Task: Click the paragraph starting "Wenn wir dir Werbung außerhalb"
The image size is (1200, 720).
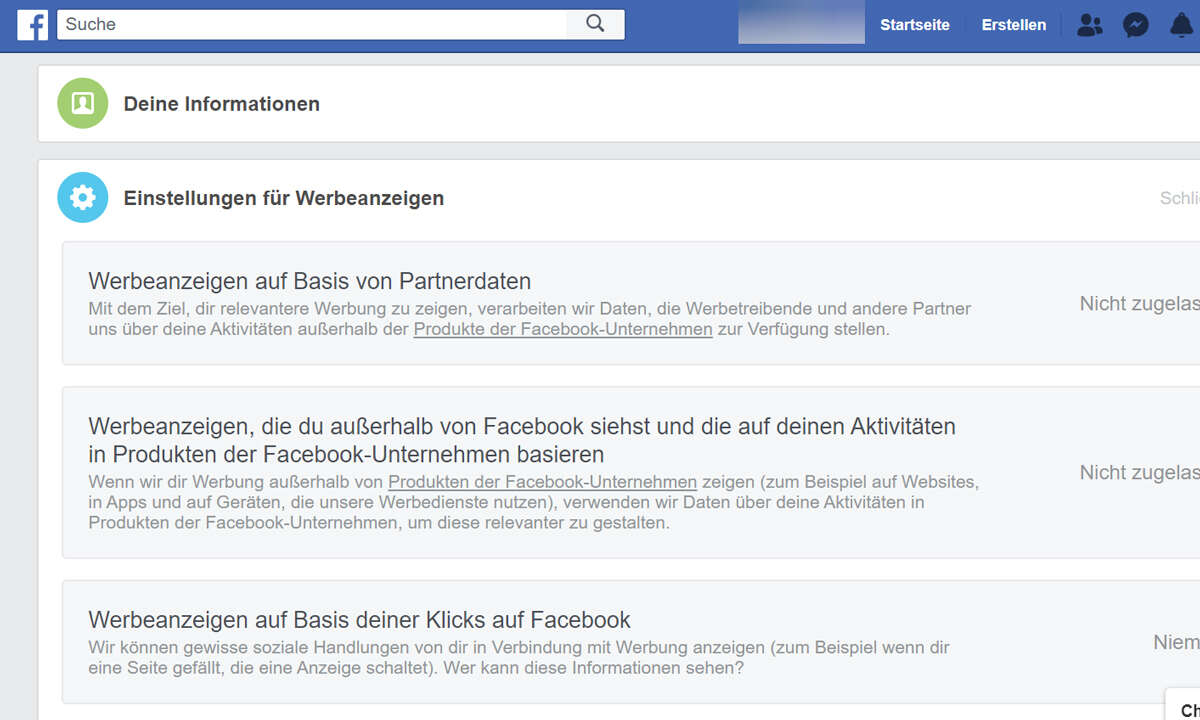Action: pos(534,502)
